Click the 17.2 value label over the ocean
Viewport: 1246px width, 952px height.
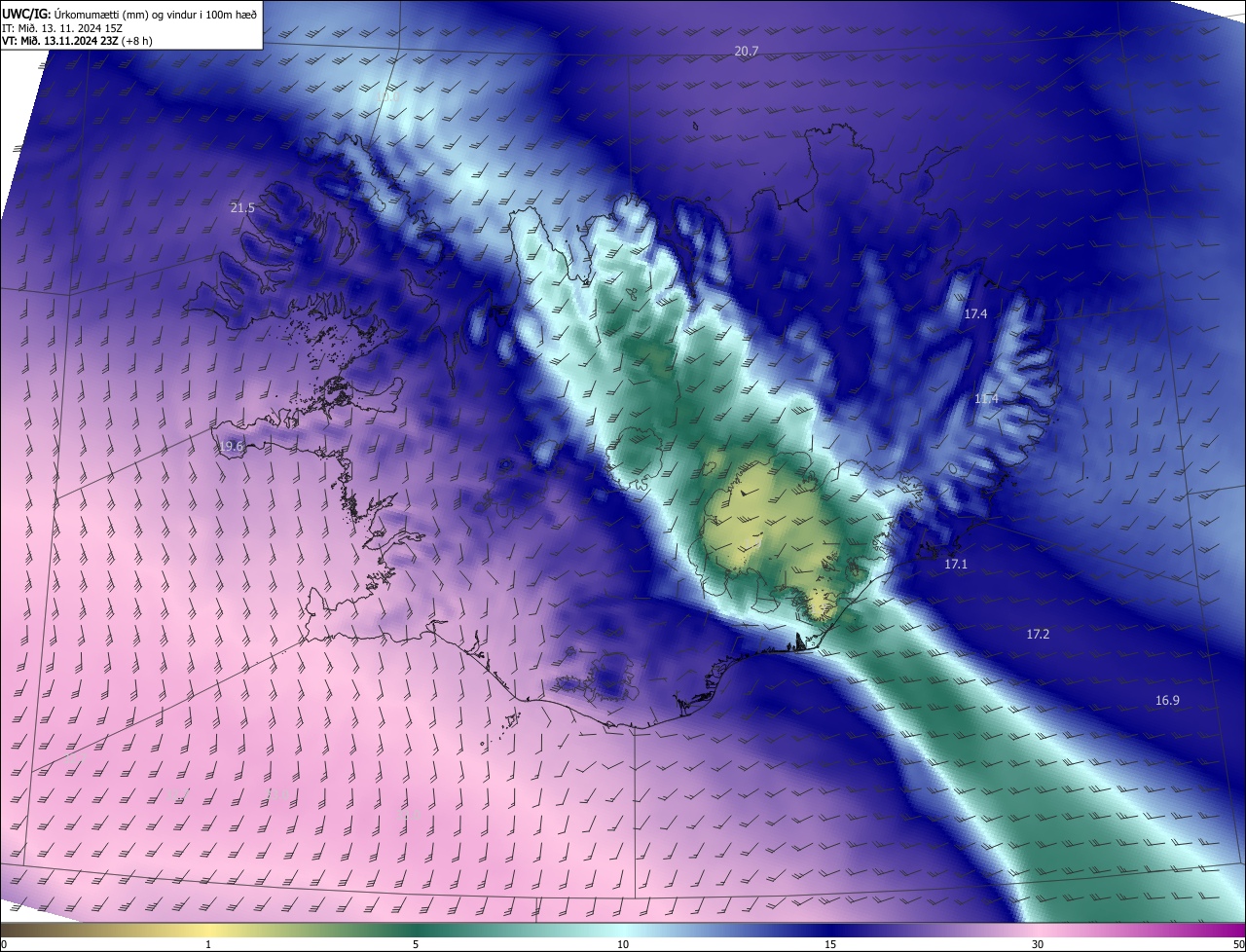1038,635
